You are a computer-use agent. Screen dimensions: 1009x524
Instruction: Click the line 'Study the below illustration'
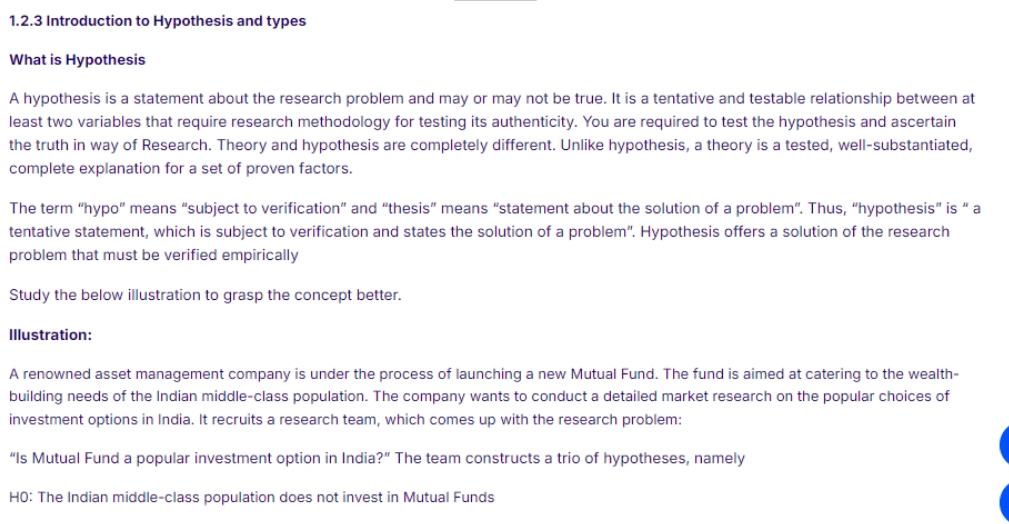pos(205,295)
